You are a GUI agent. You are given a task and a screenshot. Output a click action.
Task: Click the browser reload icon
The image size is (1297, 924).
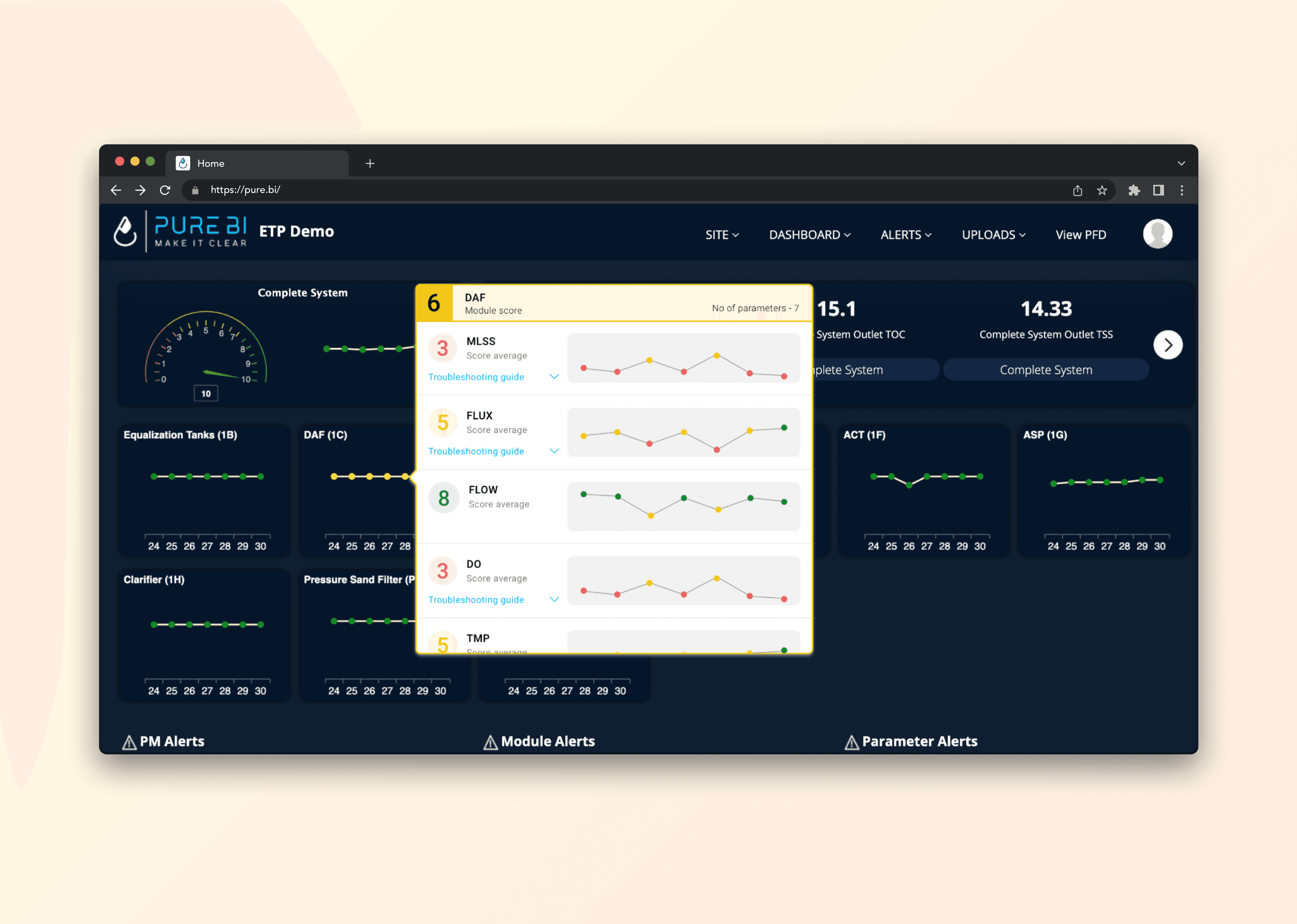165,190
